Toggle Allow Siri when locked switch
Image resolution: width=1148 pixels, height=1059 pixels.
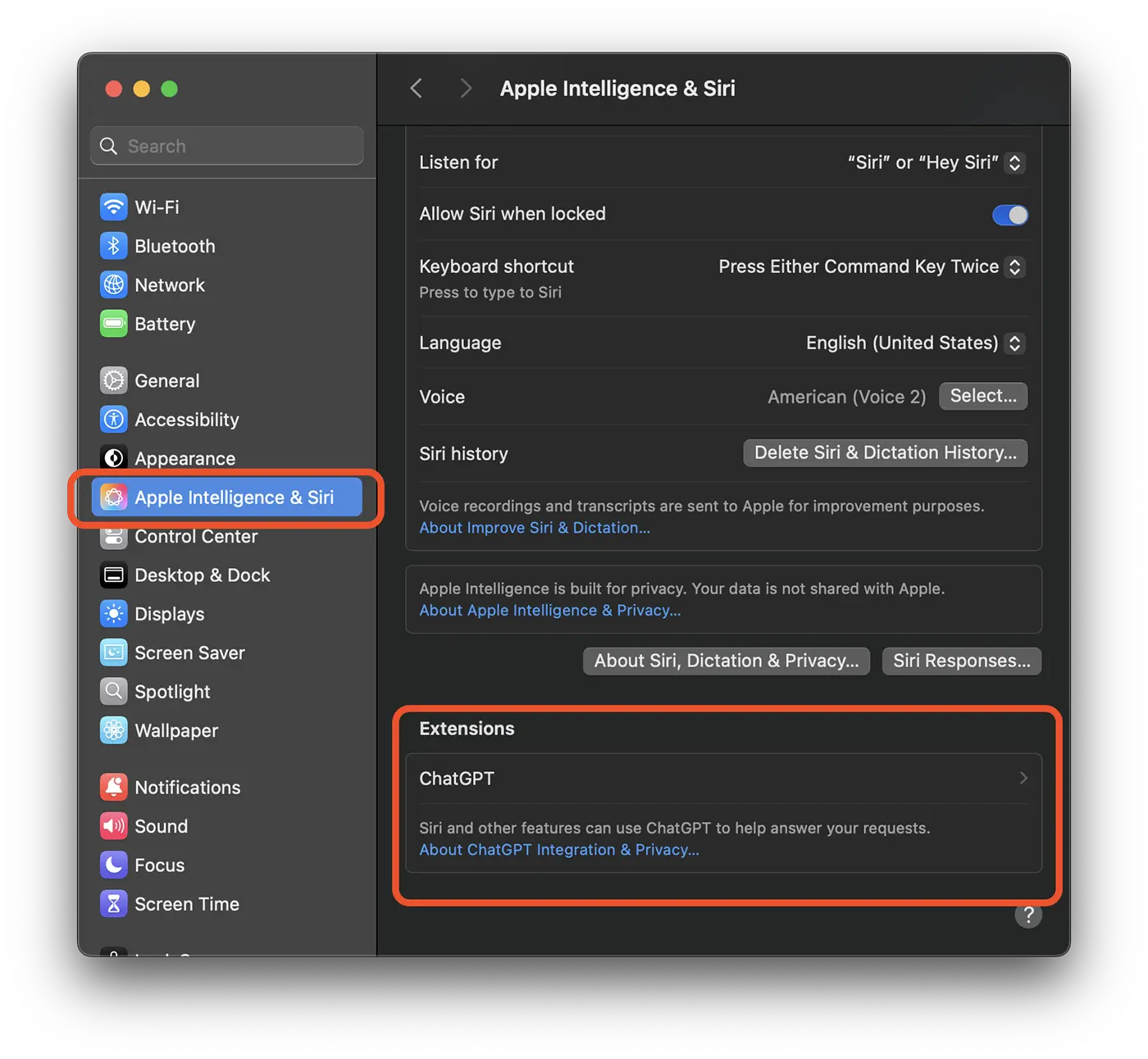(x=1010, y=215)
